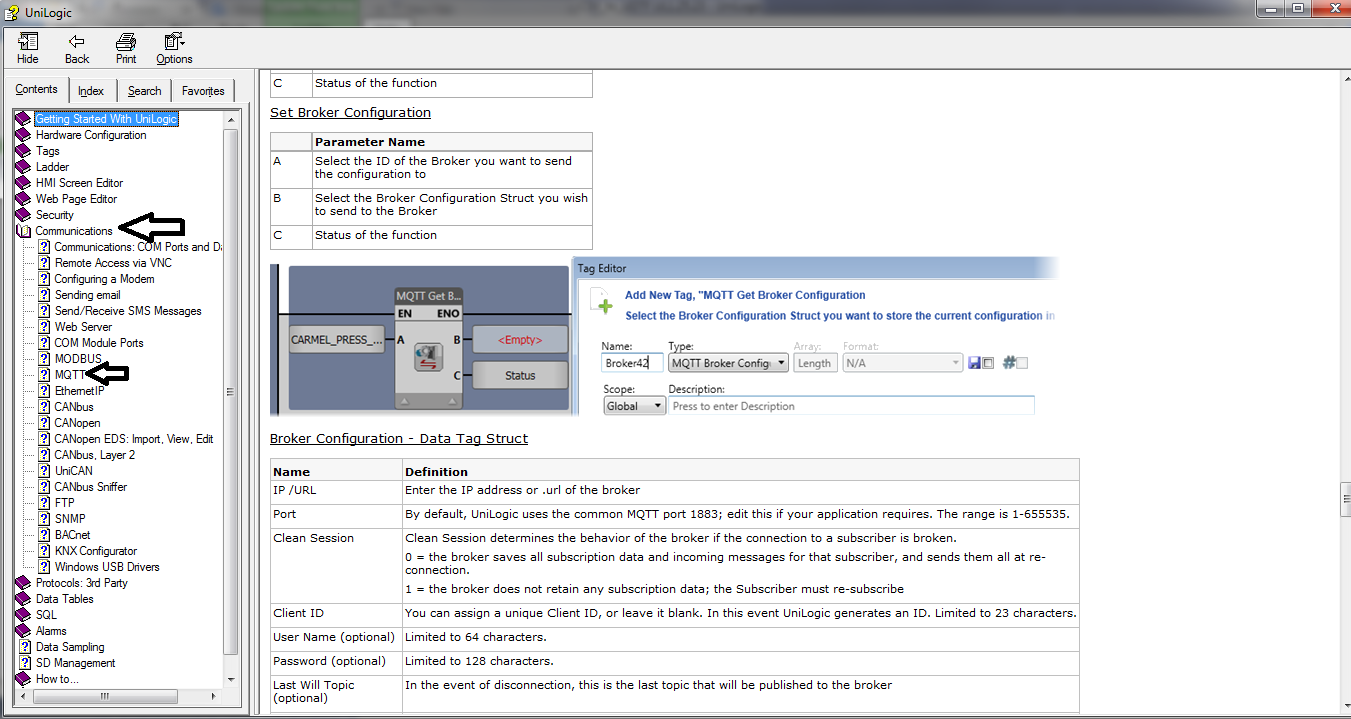1351x719 pixels.
Task: Click the KNX Configurator topic icon
Action: click(x=45, y=551)
